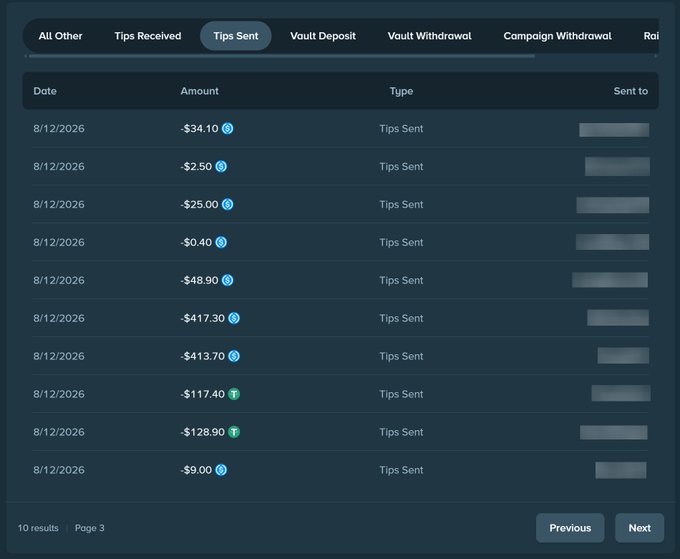Screen dimensions: 680x559
Task: Select the -$48.90 amount
Action: coord(199,280)
